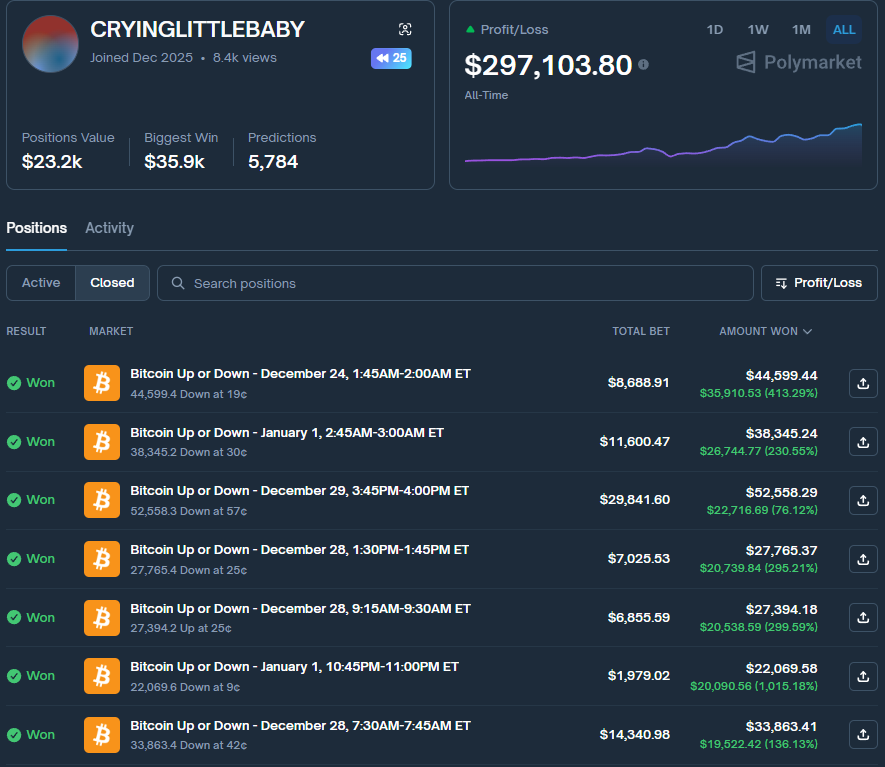
Task: Select the Active positions filter
Action: coord(40,283)
